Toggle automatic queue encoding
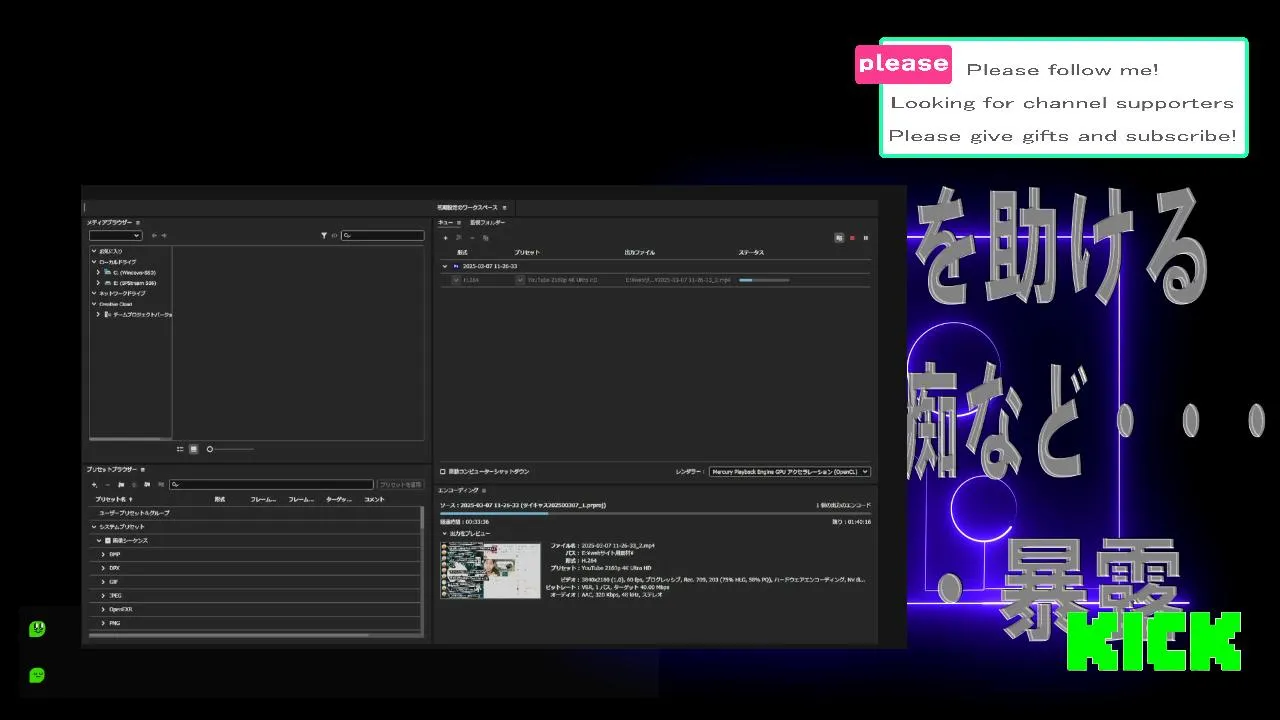 pos(839,238)
